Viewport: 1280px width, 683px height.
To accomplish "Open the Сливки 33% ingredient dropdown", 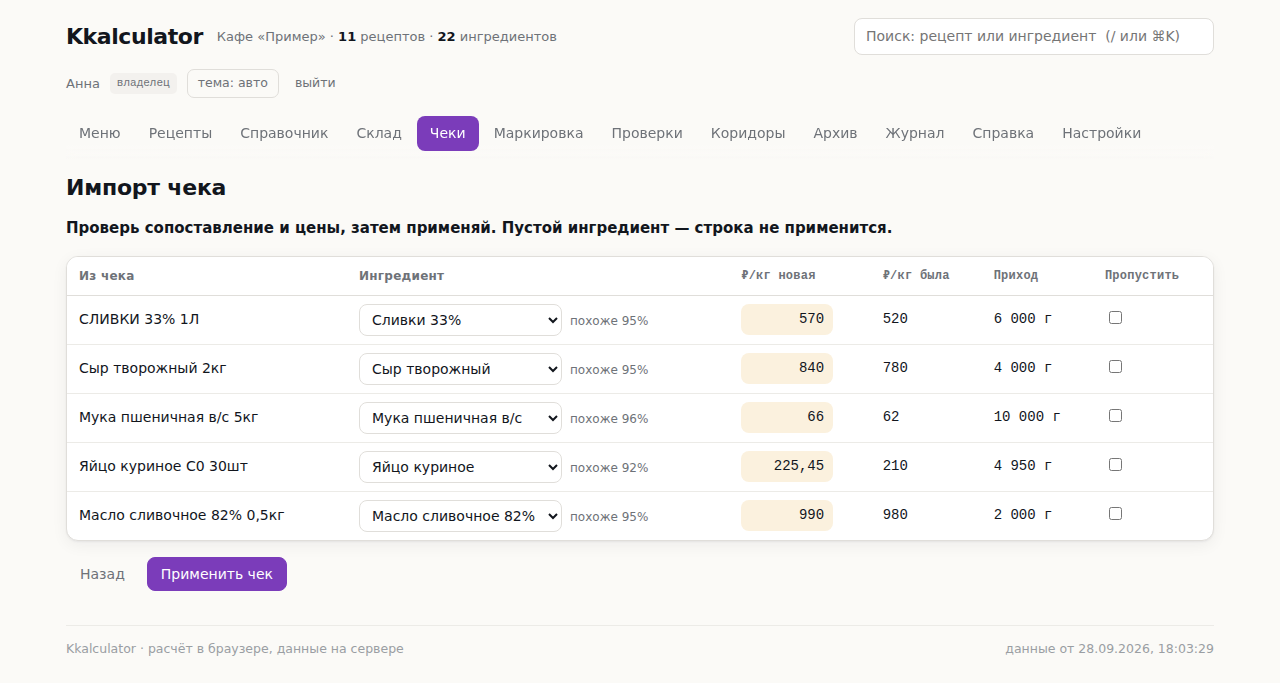I will pos(460,320).
